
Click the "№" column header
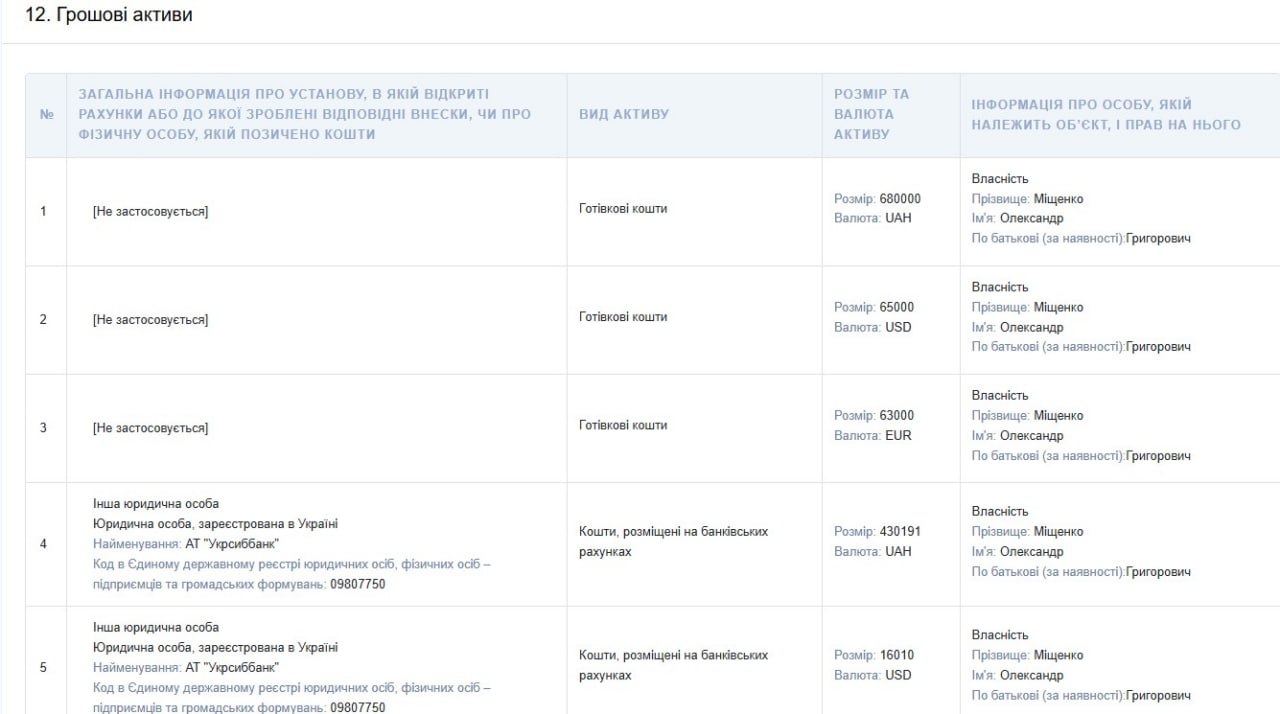[x=46, y=114]
